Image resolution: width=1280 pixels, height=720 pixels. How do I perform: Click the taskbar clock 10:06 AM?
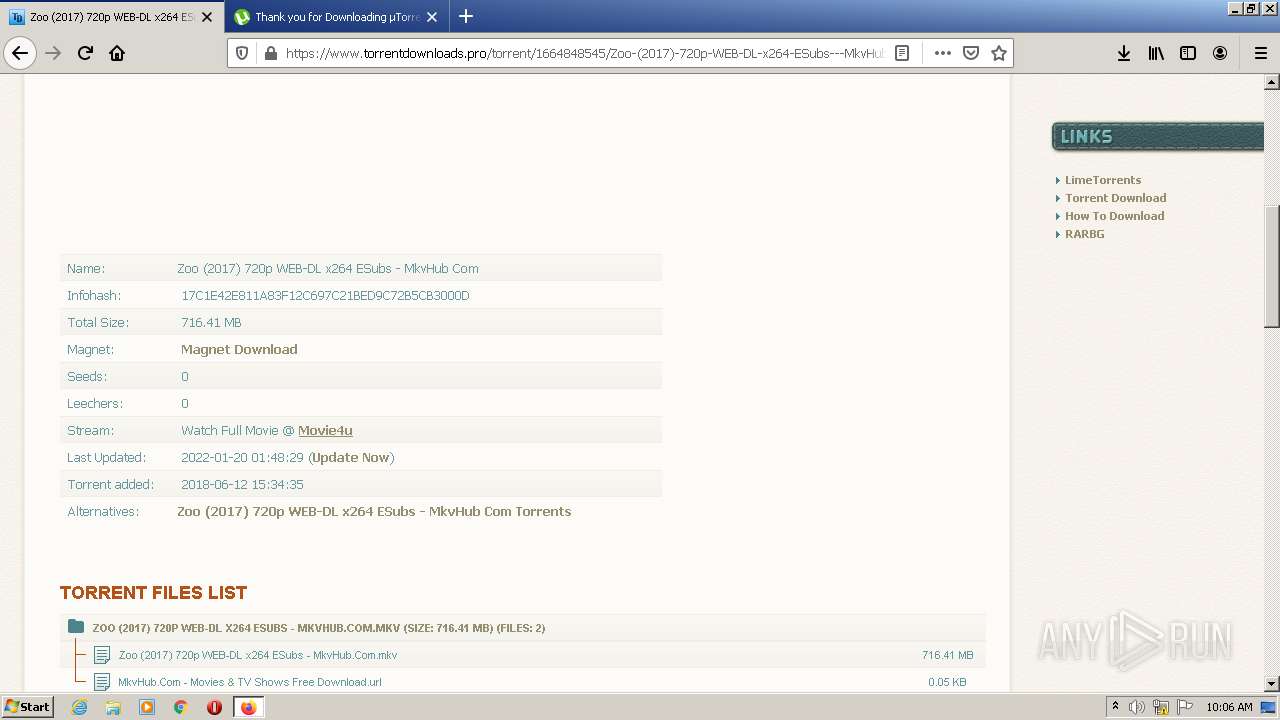tap(1229, 707)
